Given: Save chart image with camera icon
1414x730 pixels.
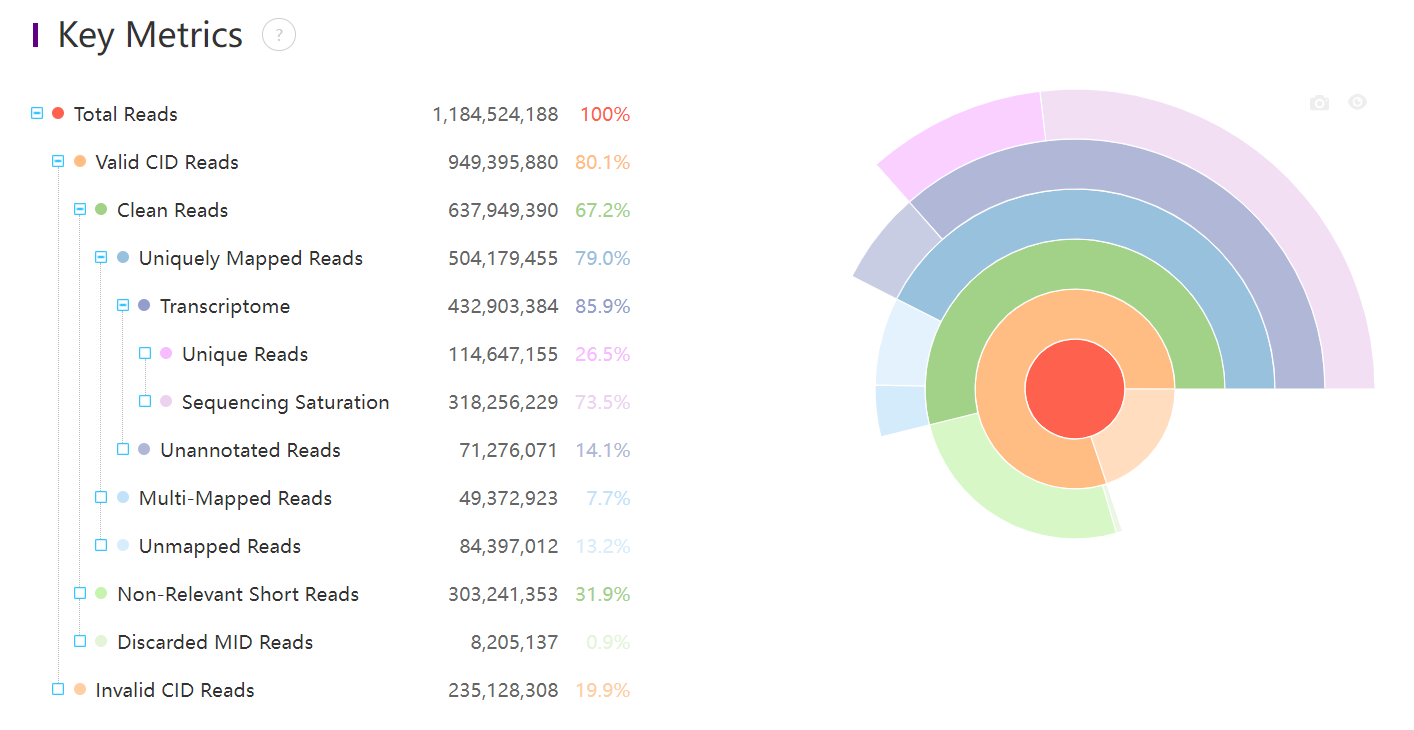Looking at the screenshot, I should coord(1320,102).
